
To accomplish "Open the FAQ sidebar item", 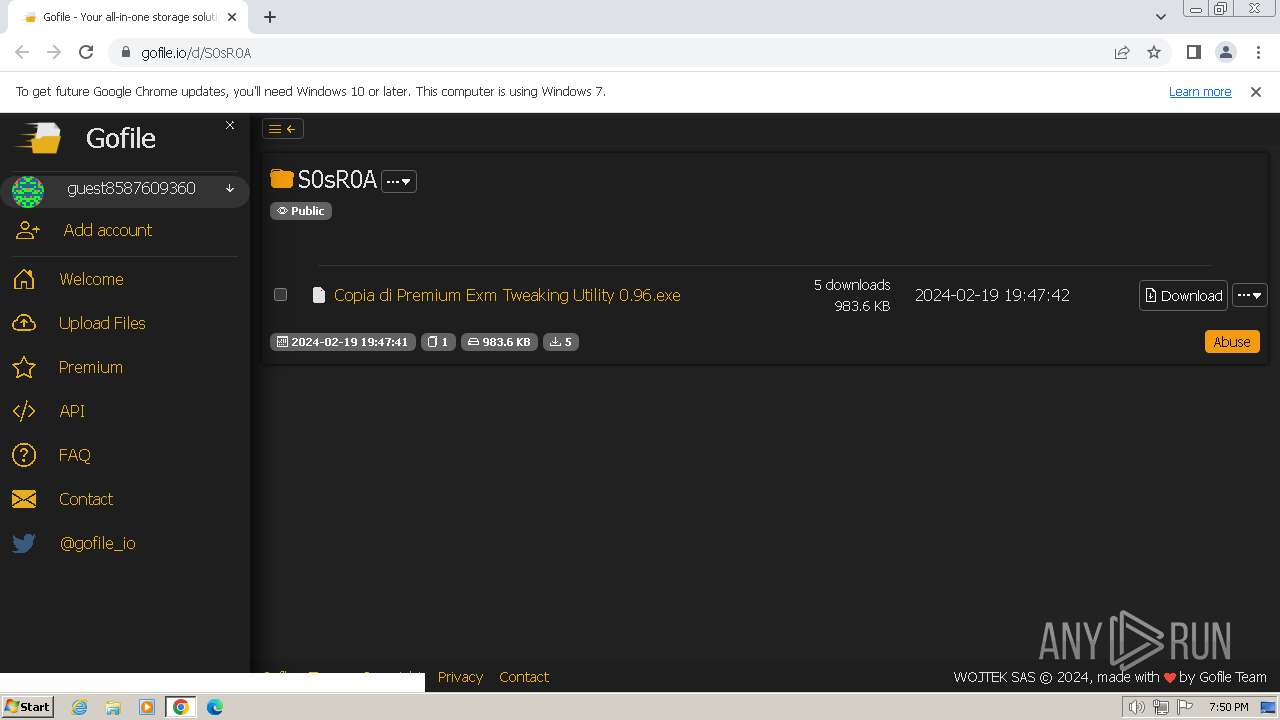I will [75, 455].
